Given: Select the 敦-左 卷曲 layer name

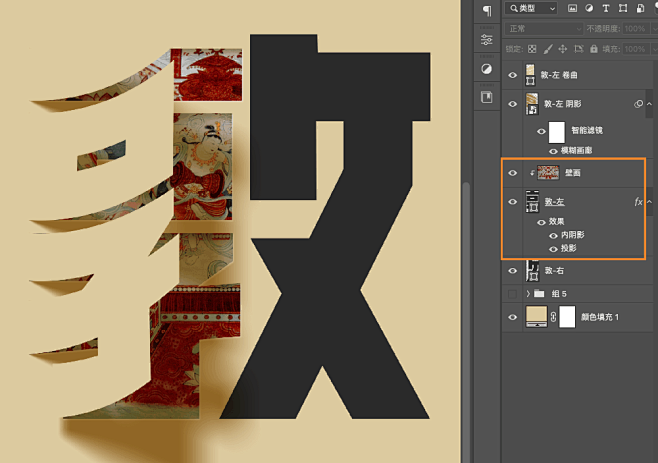Looking at the screenshot, I should coord(559,75).
